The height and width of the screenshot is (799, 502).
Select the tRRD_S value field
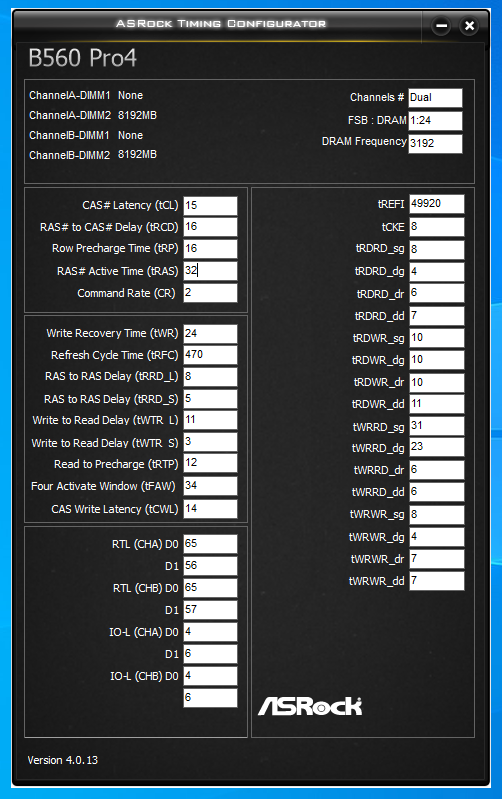point(210,398)
